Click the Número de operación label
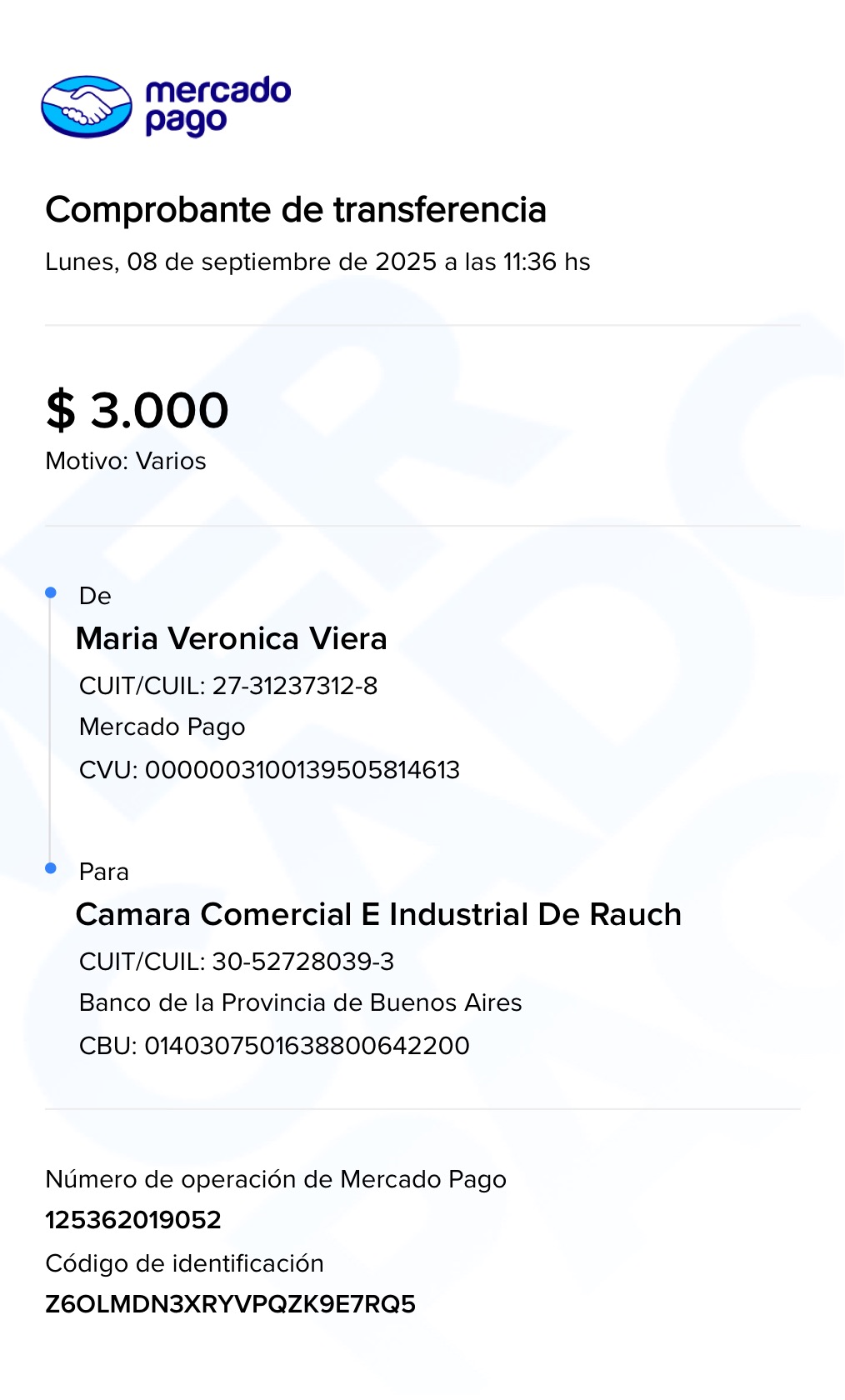The image size is (845, 1400). (x=276, y=1179)
